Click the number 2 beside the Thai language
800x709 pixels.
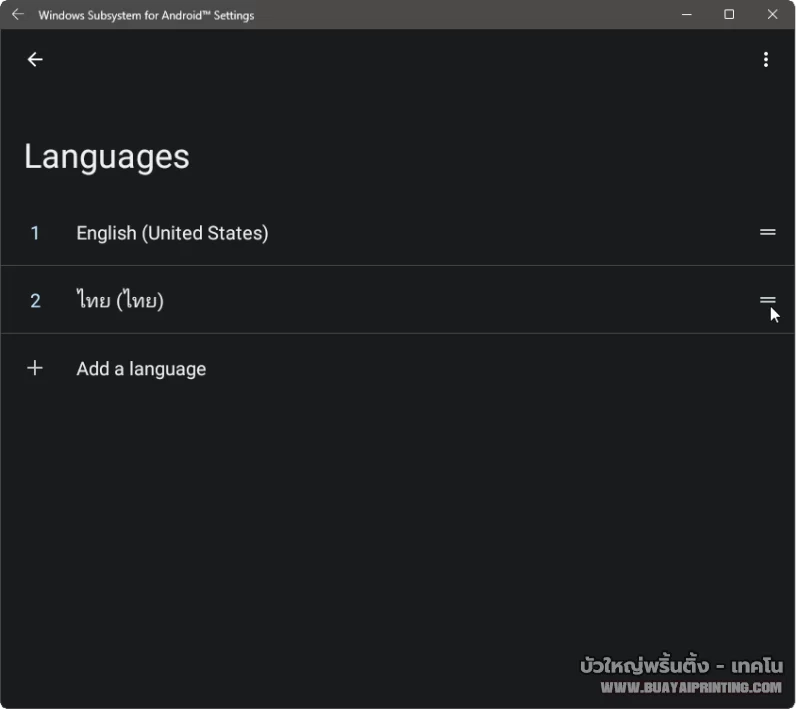(x=35, y=301)
